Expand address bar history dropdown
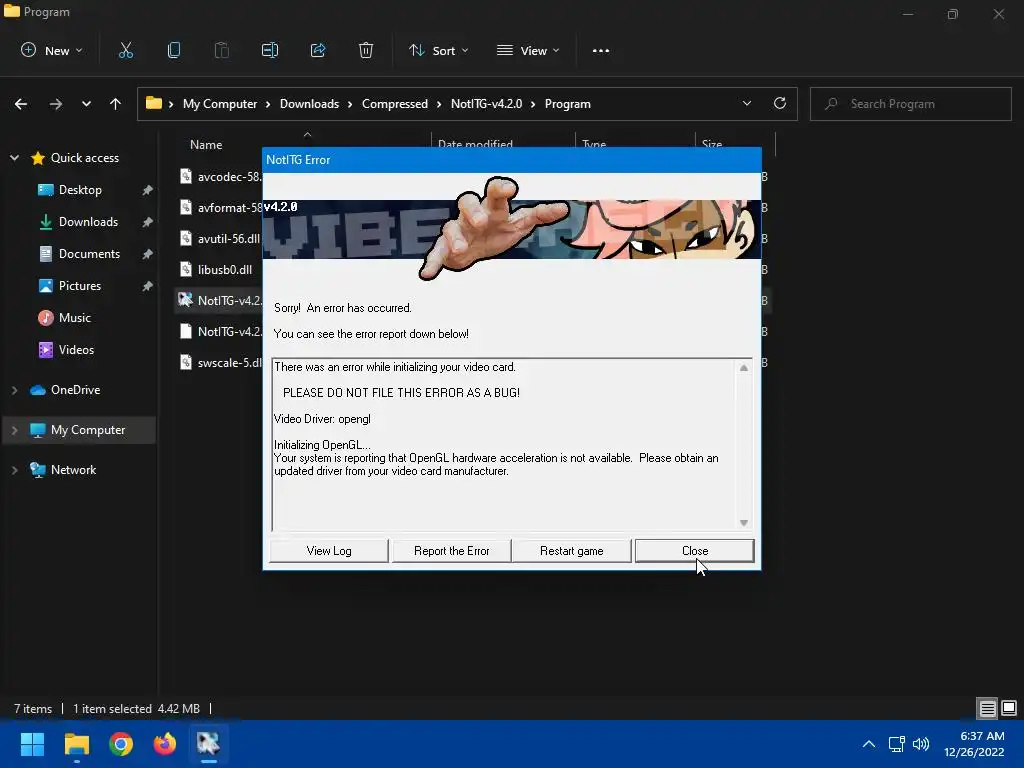1024x768 pixels. tap(747, 103)
